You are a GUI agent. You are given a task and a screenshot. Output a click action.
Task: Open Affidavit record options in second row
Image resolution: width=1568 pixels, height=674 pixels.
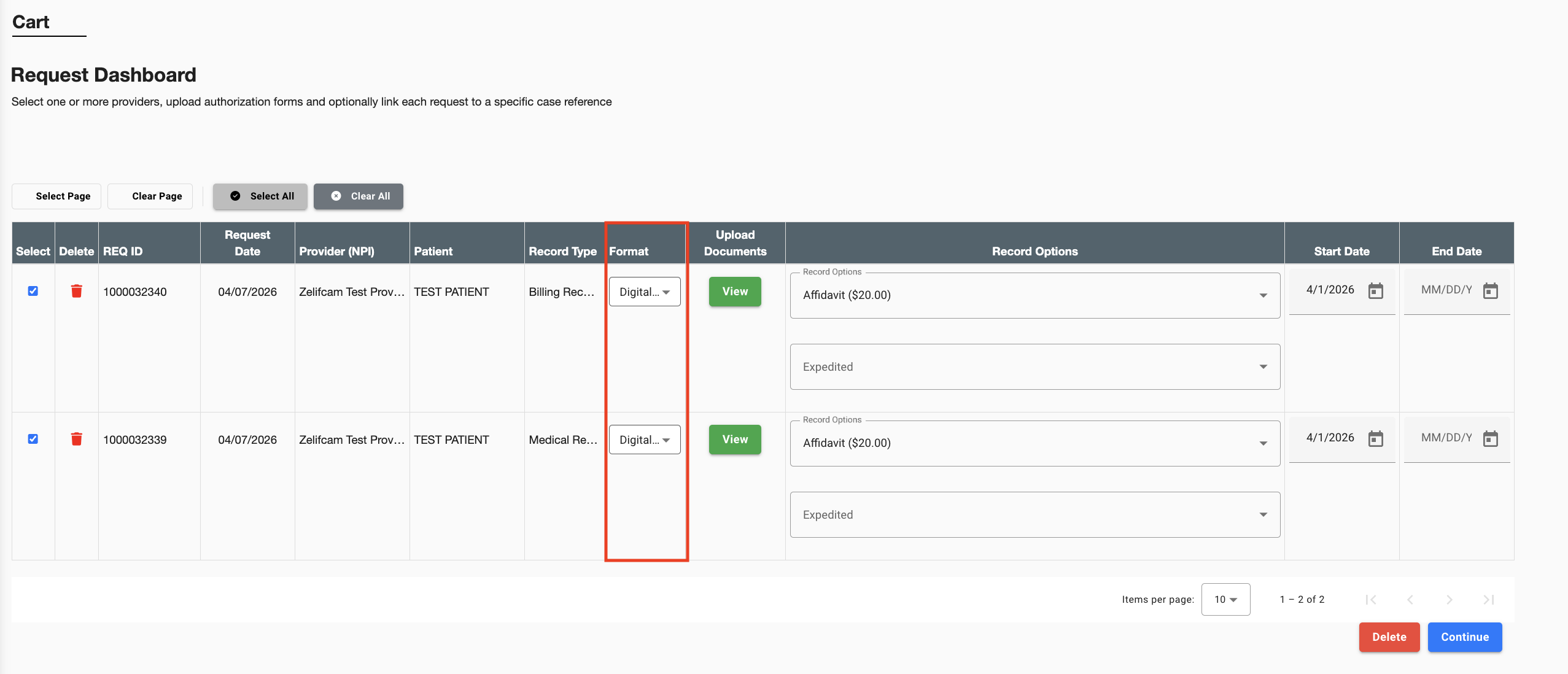click(x=1034, y=443)
